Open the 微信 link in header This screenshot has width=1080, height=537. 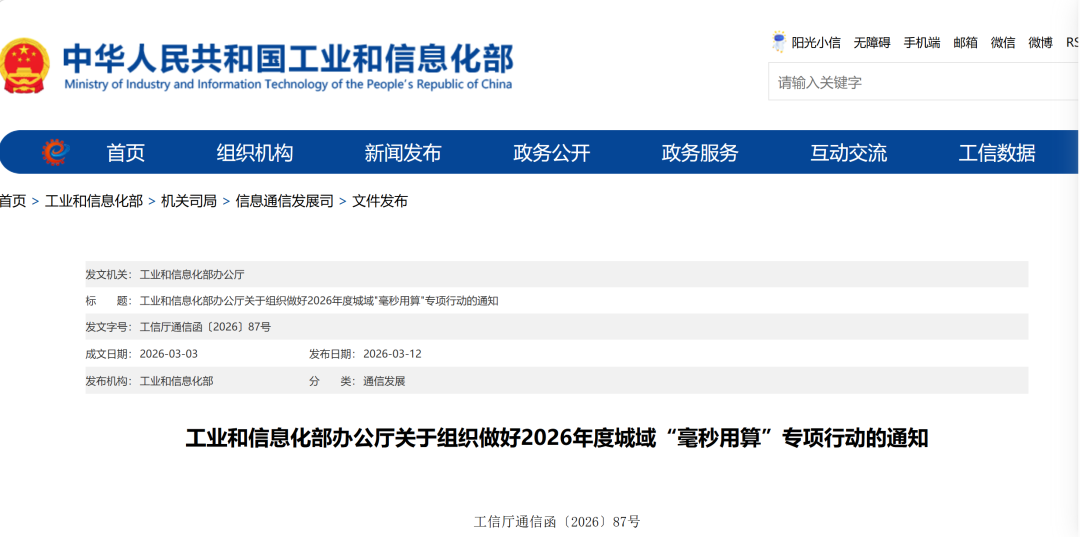tap(1003, 43)
